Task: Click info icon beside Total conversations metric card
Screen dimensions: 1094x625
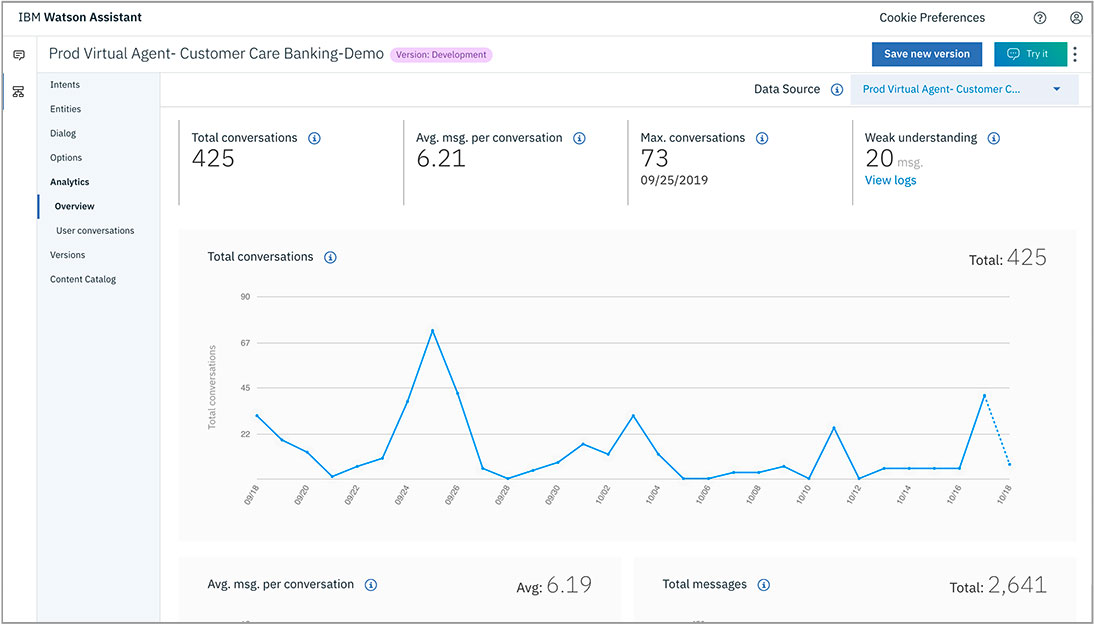Action: (315, 138)
